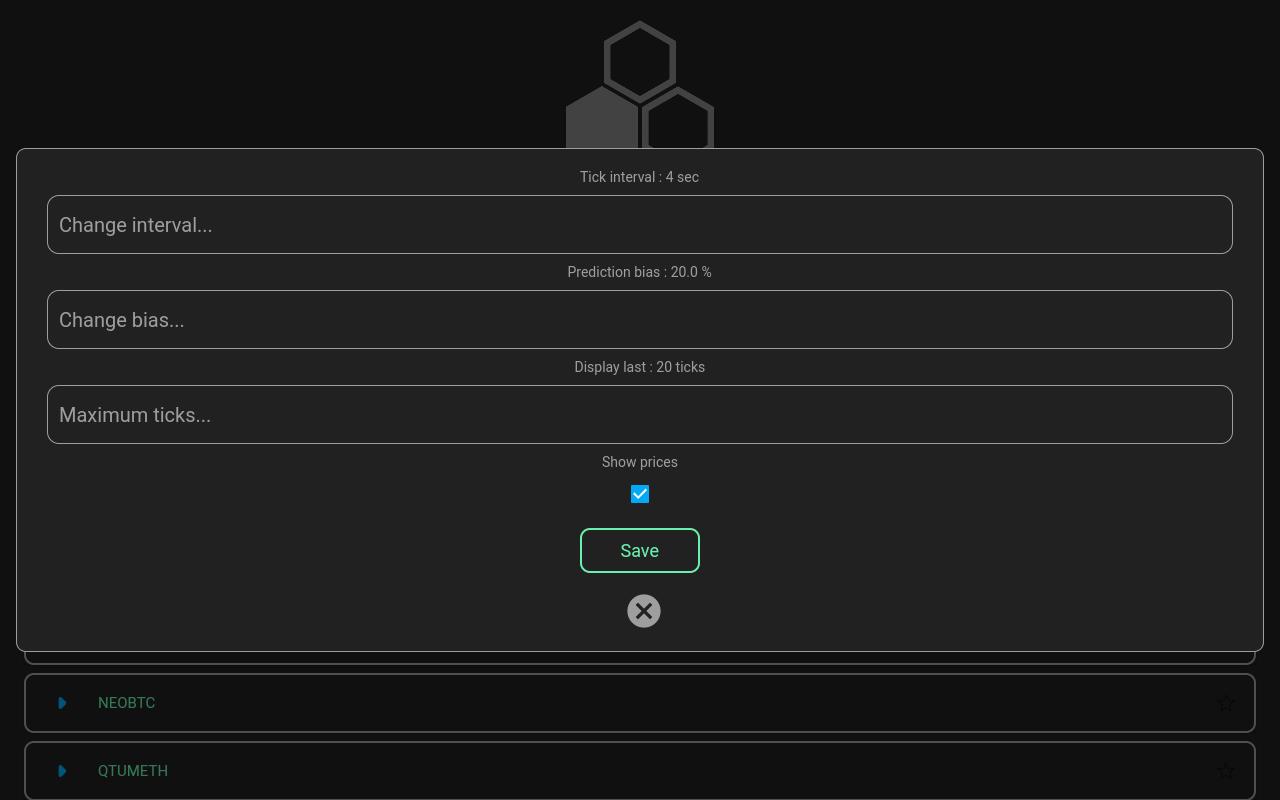1280x800 pixels.
Task: Favorite NEOBTC with the star icon
Action: (1226, 703)
